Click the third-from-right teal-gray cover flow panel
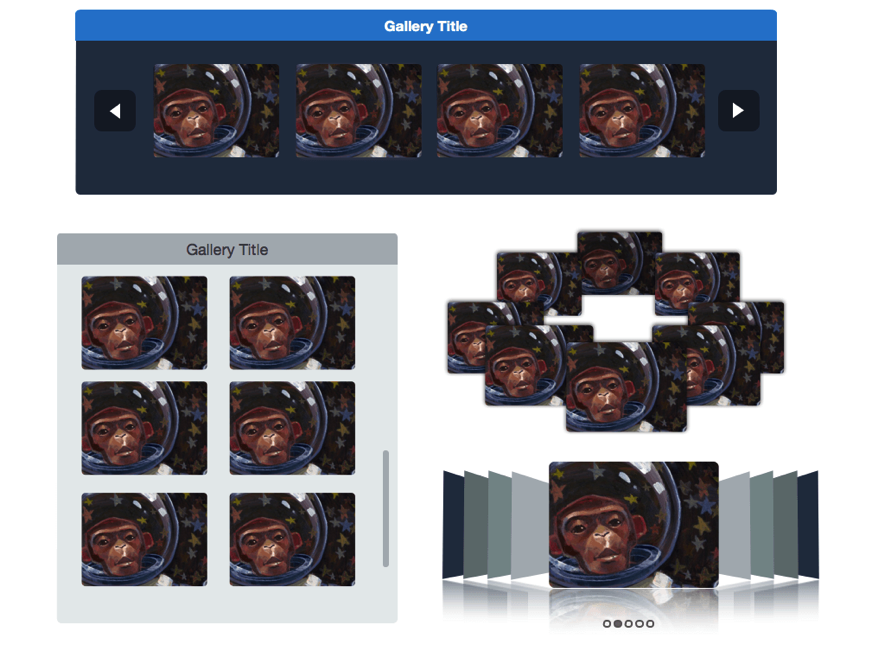Viewport: 885px width, 664px height. point(762,525)
